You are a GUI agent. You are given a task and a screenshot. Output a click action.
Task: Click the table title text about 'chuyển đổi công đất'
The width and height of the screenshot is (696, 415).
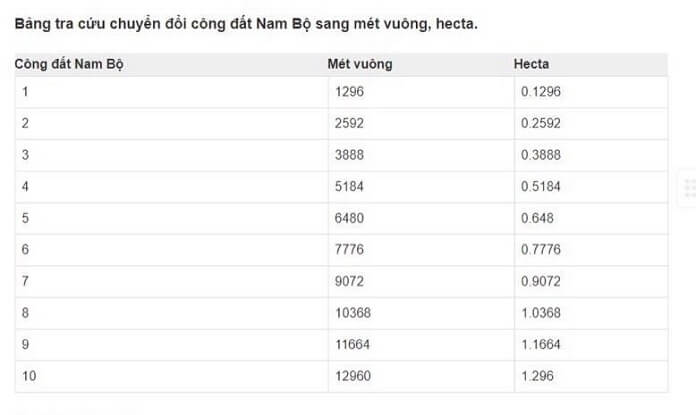point(246,24)
